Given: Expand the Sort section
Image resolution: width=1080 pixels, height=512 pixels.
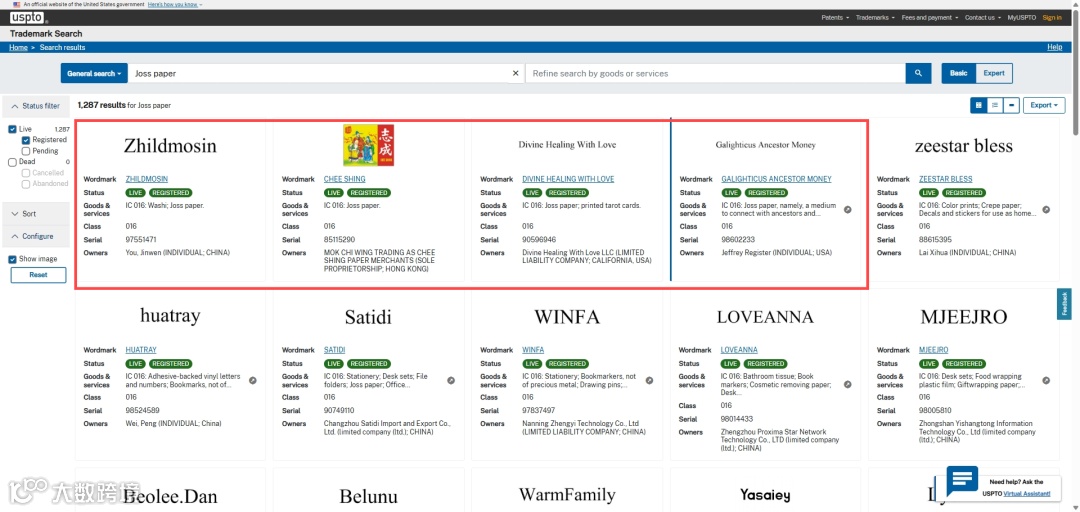Looking at the screenshot, I should pyautogui.click(x=36, y=214).
